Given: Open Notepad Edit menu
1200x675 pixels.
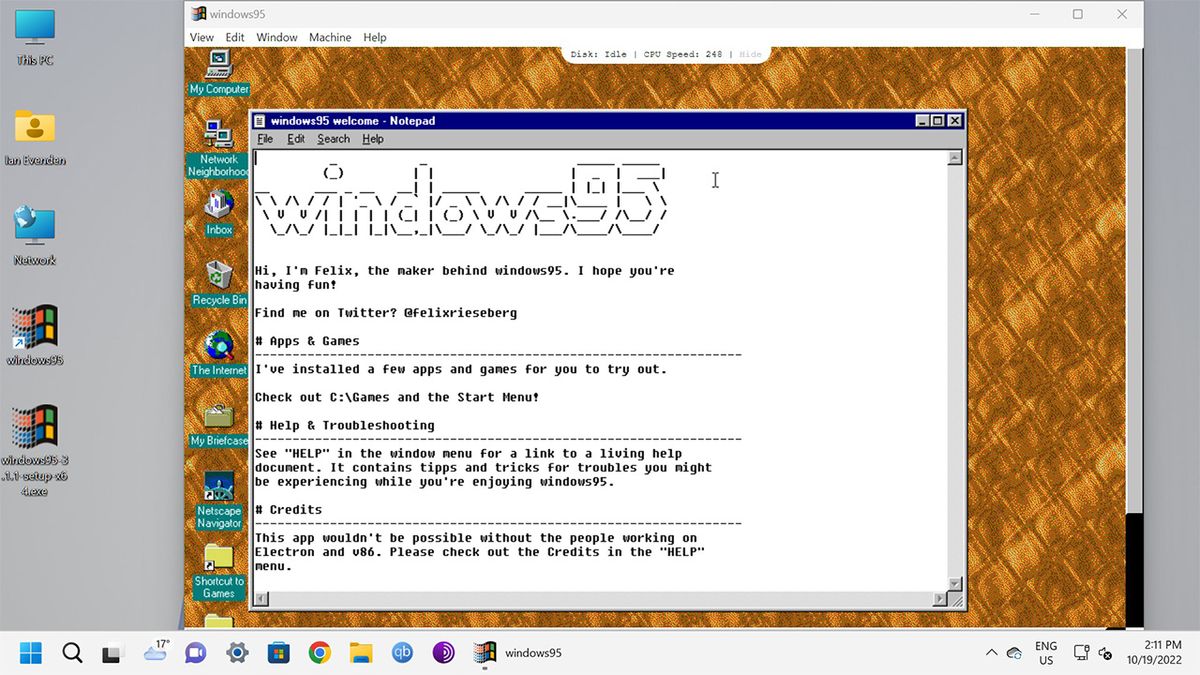Looking at the screenshot, I should click(296, 139).
